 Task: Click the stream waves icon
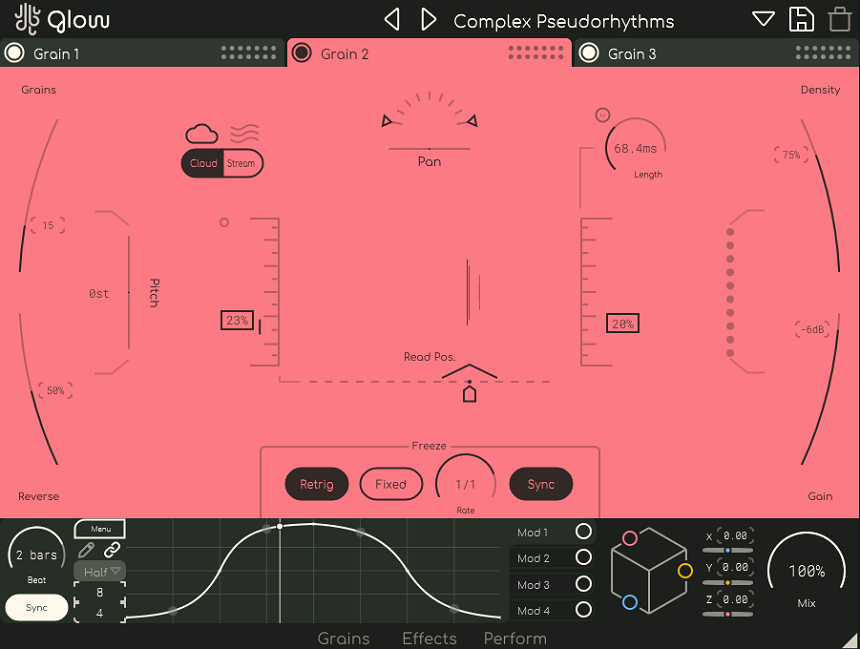245,133
